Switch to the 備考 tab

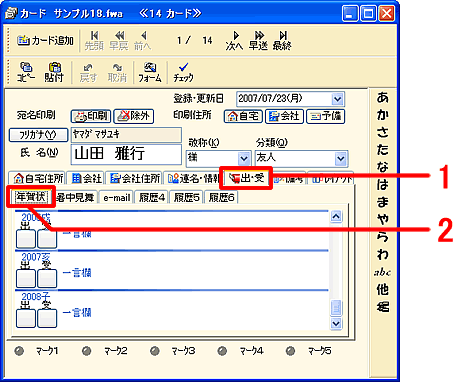pos(289,179)
